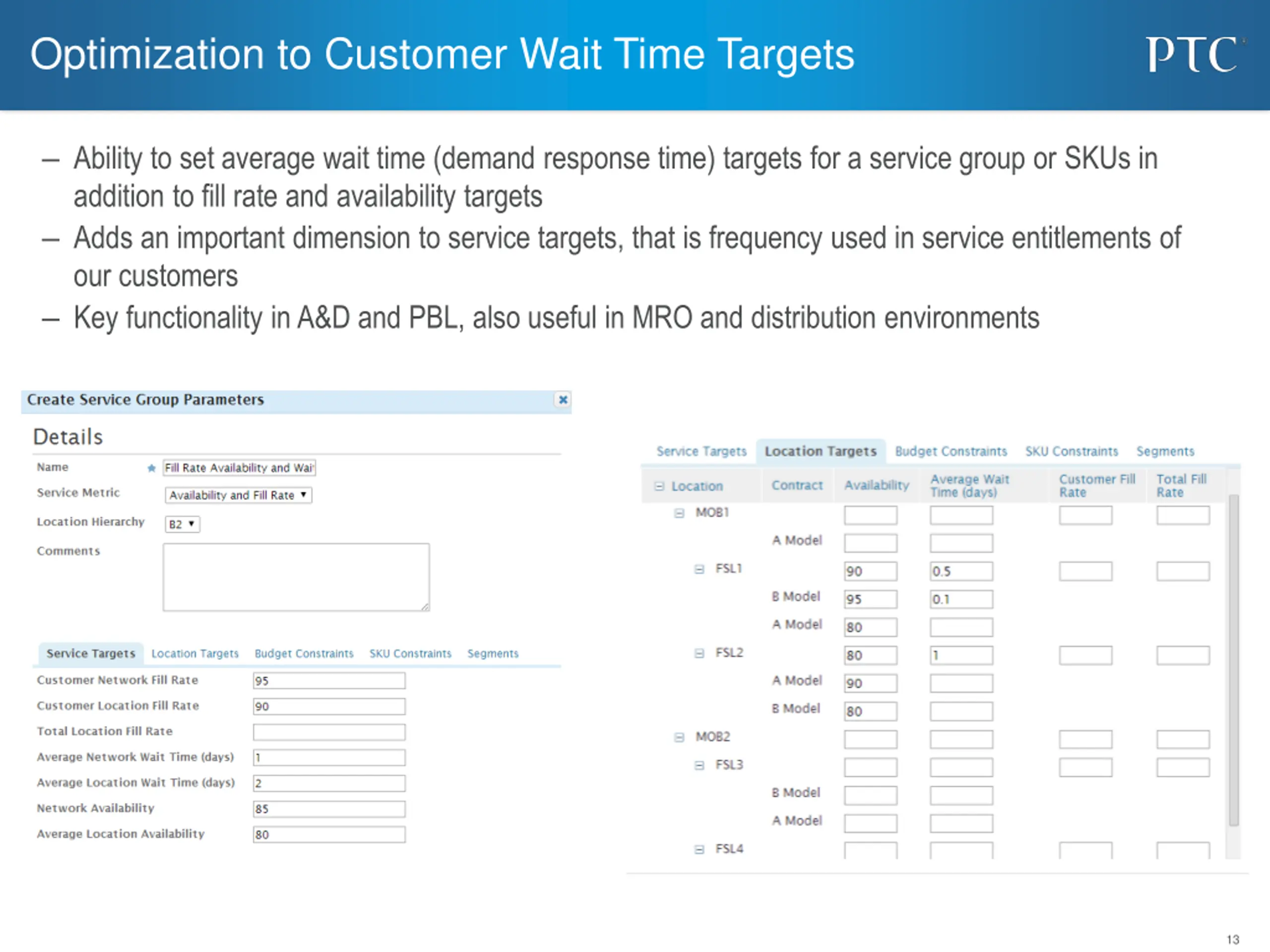
Task: Open Service Targets tab in right panel
Action: coord(701,451)
